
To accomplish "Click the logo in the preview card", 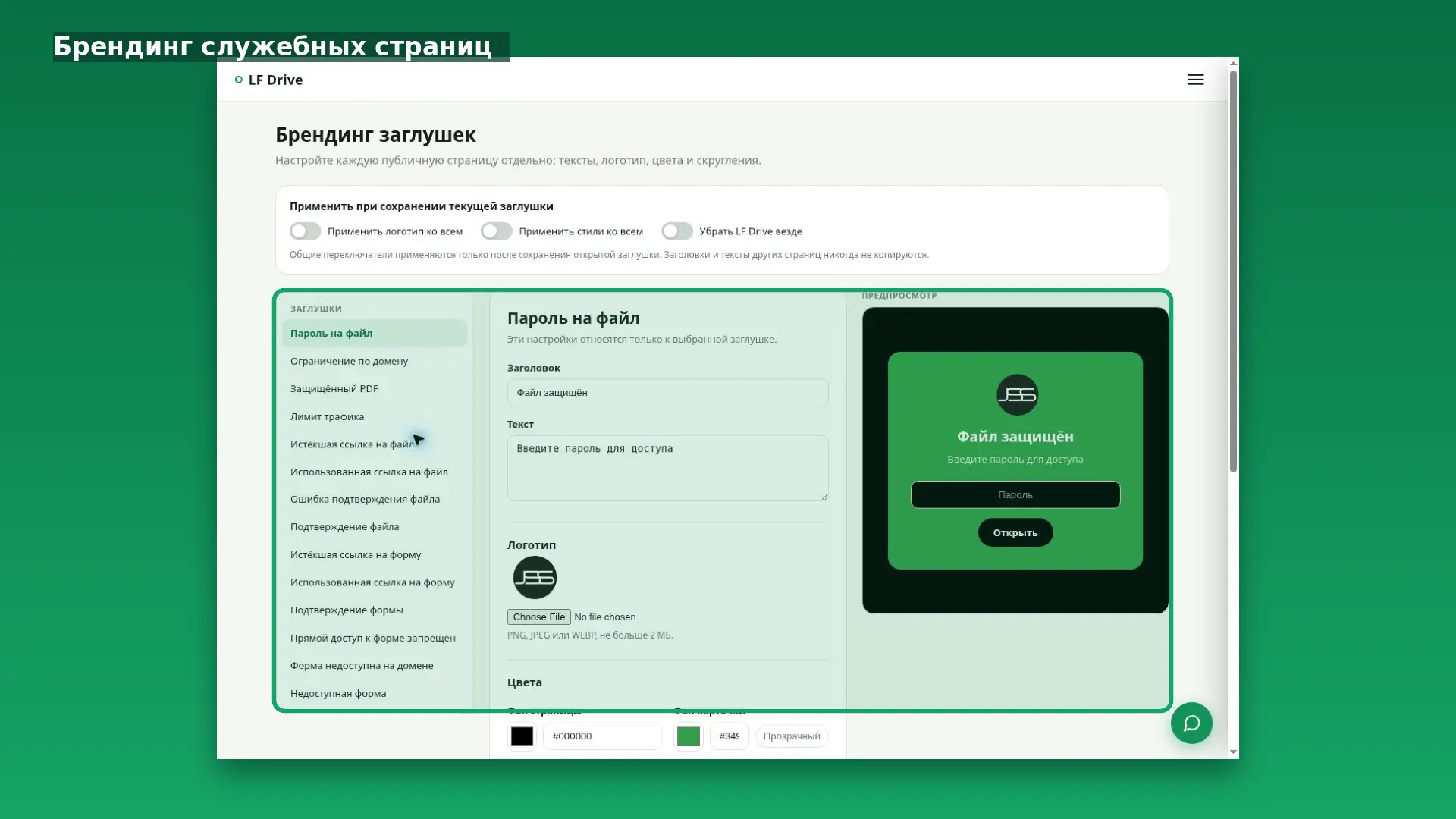I will tap(1017, 394).
